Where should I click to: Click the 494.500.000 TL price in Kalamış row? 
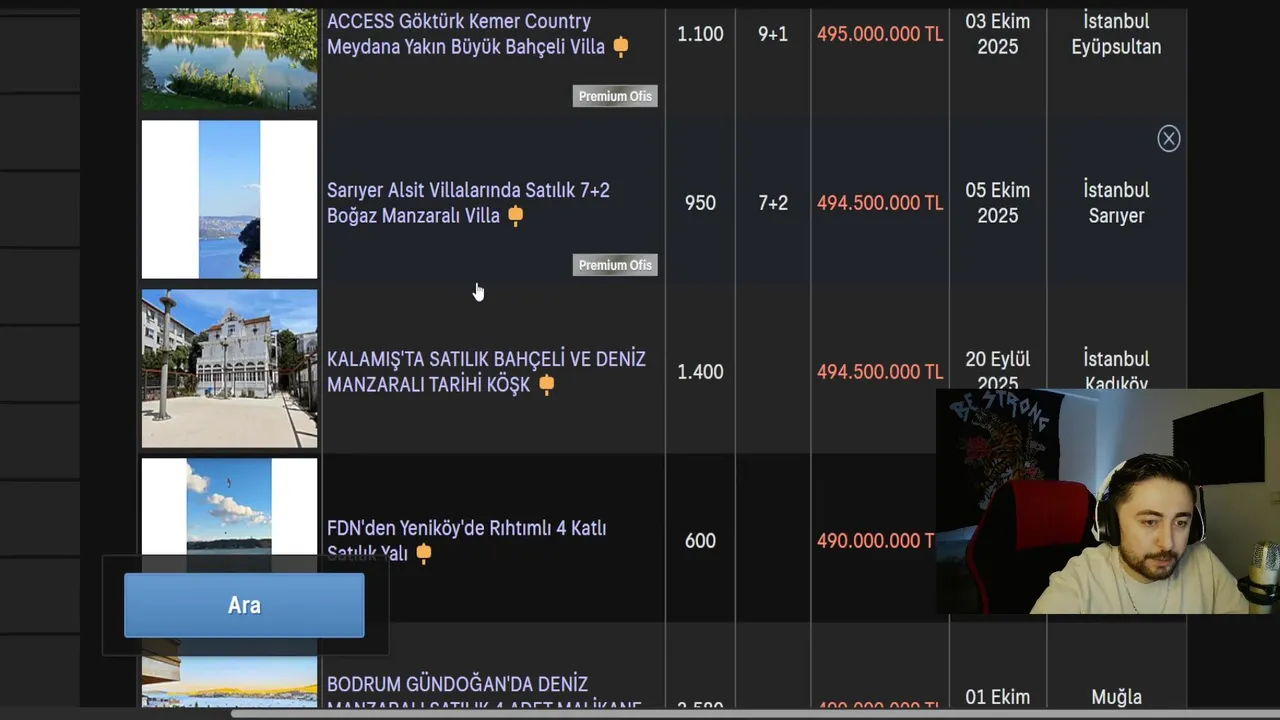pyautogui.click(x=880, y=372)
